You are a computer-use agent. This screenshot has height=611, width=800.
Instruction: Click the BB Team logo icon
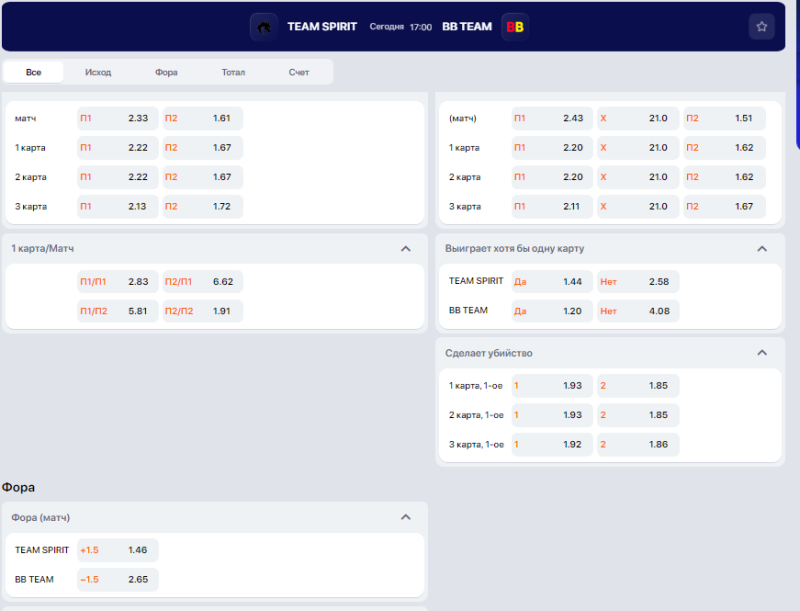[x=515, y=27]
